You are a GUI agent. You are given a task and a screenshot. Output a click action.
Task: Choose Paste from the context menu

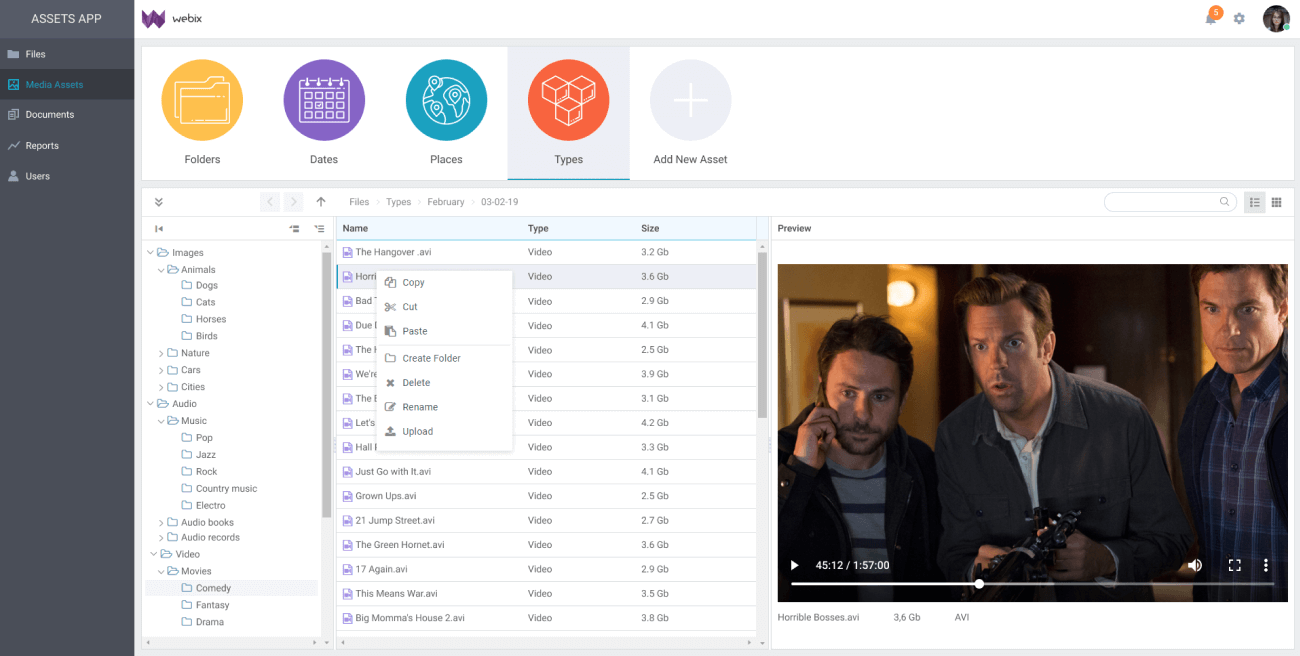(x=444, y=331)
